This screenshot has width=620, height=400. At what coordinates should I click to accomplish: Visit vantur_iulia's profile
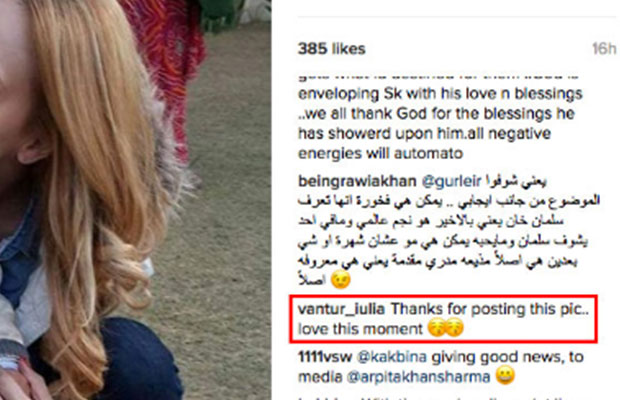pos(341,309)
